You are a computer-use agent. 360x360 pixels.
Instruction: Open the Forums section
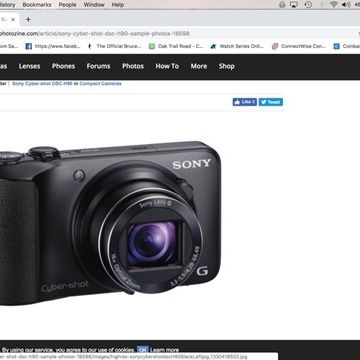point(98,66)
